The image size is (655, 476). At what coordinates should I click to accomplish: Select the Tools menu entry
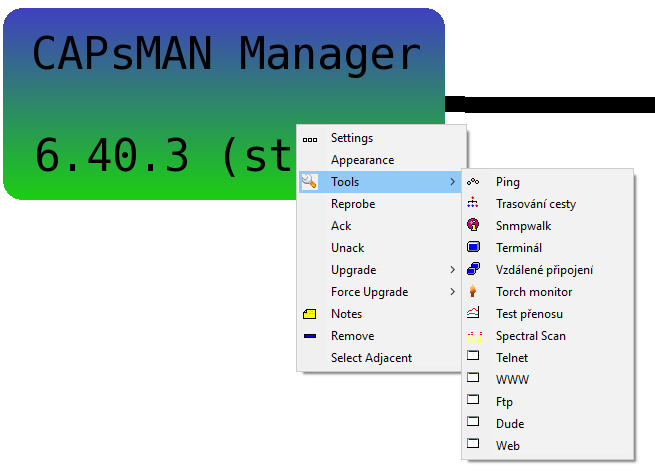[380, 182]
